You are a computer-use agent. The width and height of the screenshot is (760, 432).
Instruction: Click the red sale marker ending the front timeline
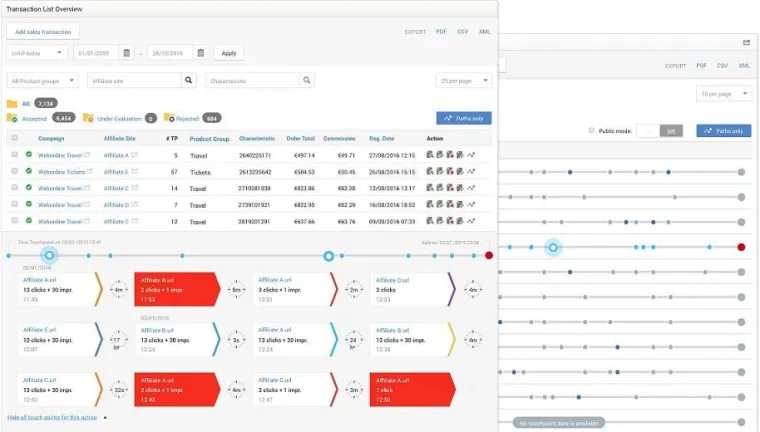point(489,256)
